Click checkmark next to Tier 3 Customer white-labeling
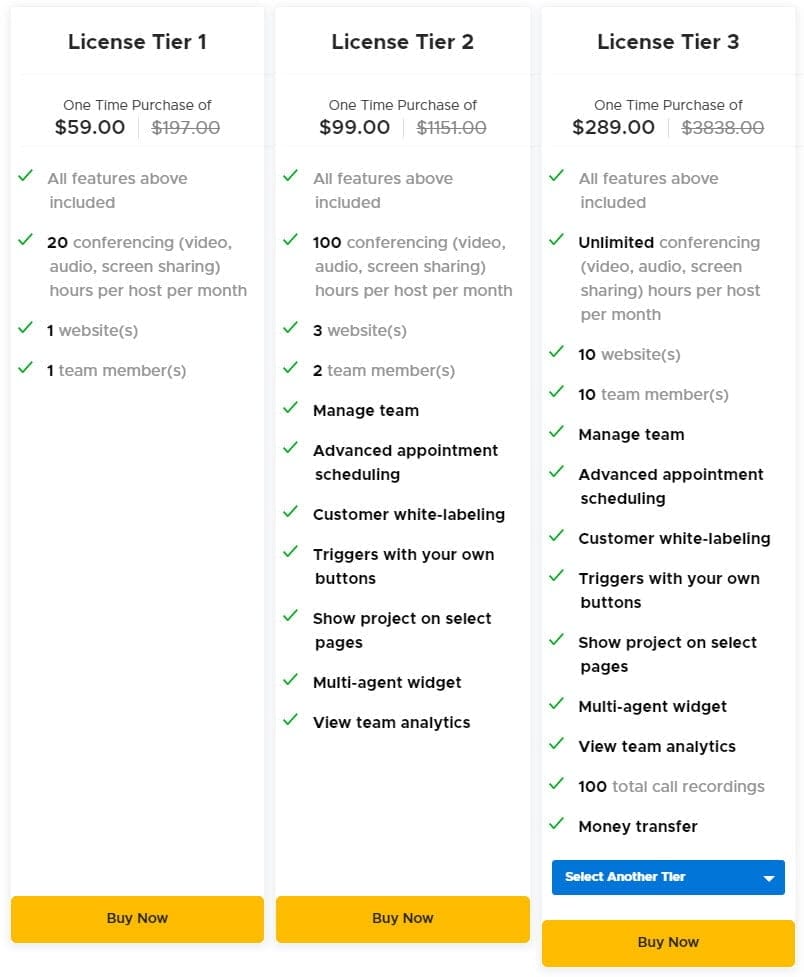Image resolution: width=804 pixels, height=977 pixels. 557,536
